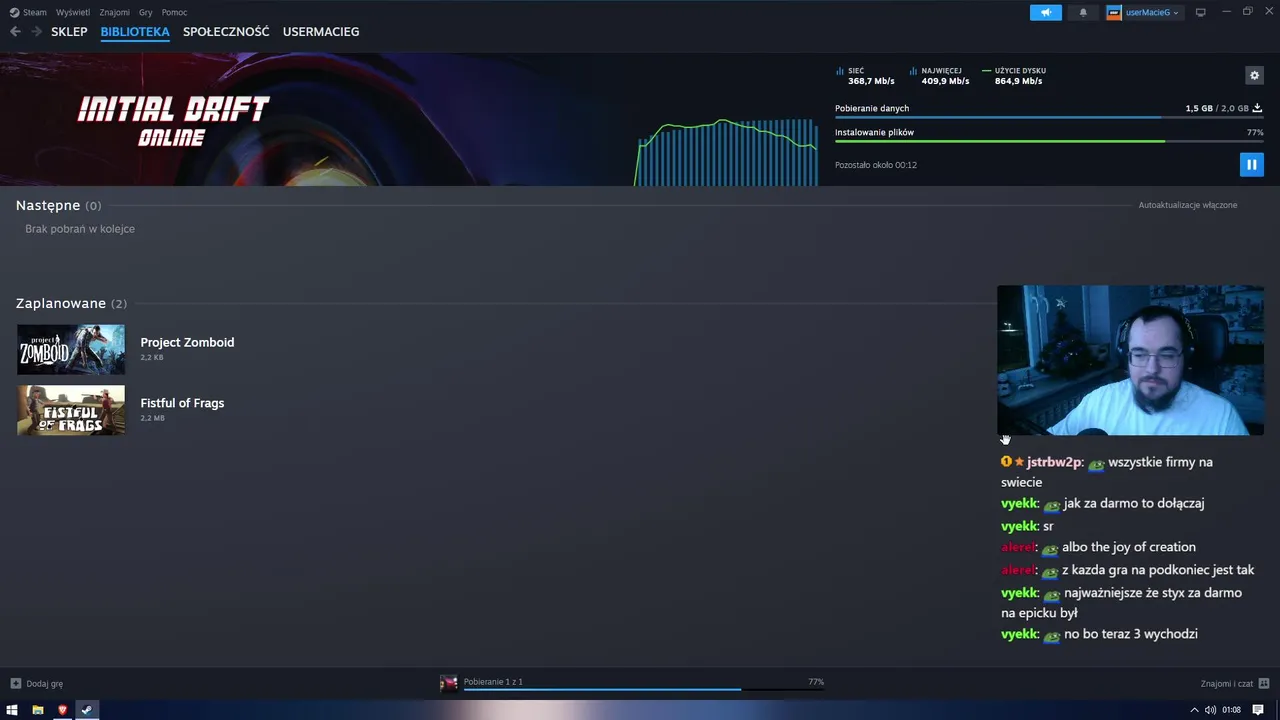Click Pobieranie 1 z 1 status text

coord(493,682)
